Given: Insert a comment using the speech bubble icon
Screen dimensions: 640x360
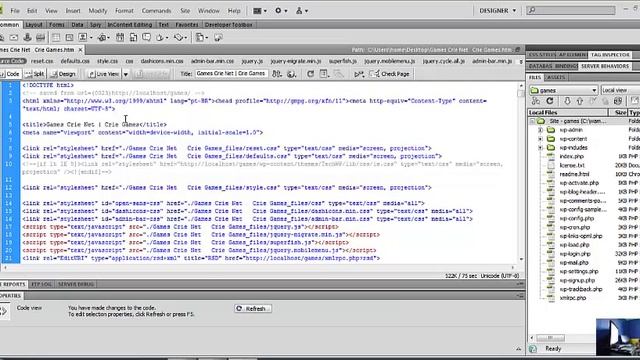Looking at the screenshot, I should [x=147, y=38].
